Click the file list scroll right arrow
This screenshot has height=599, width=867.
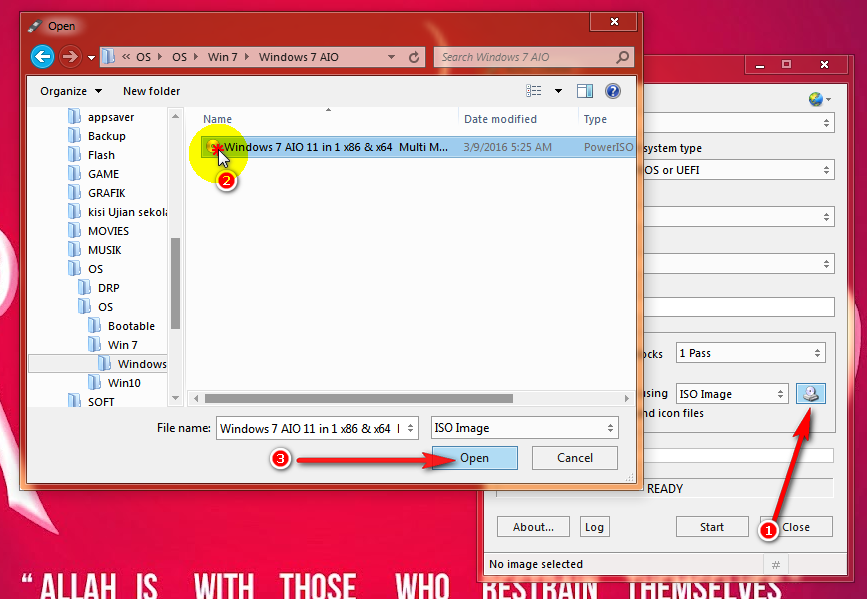point(626,398)
